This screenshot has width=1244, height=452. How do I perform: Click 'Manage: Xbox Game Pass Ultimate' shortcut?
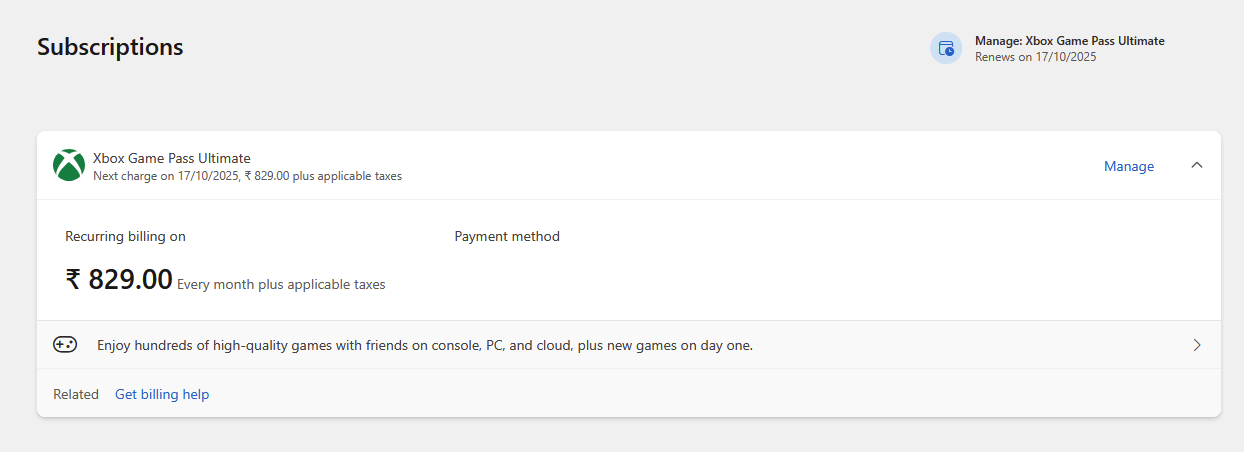[x=1069, y=41]
